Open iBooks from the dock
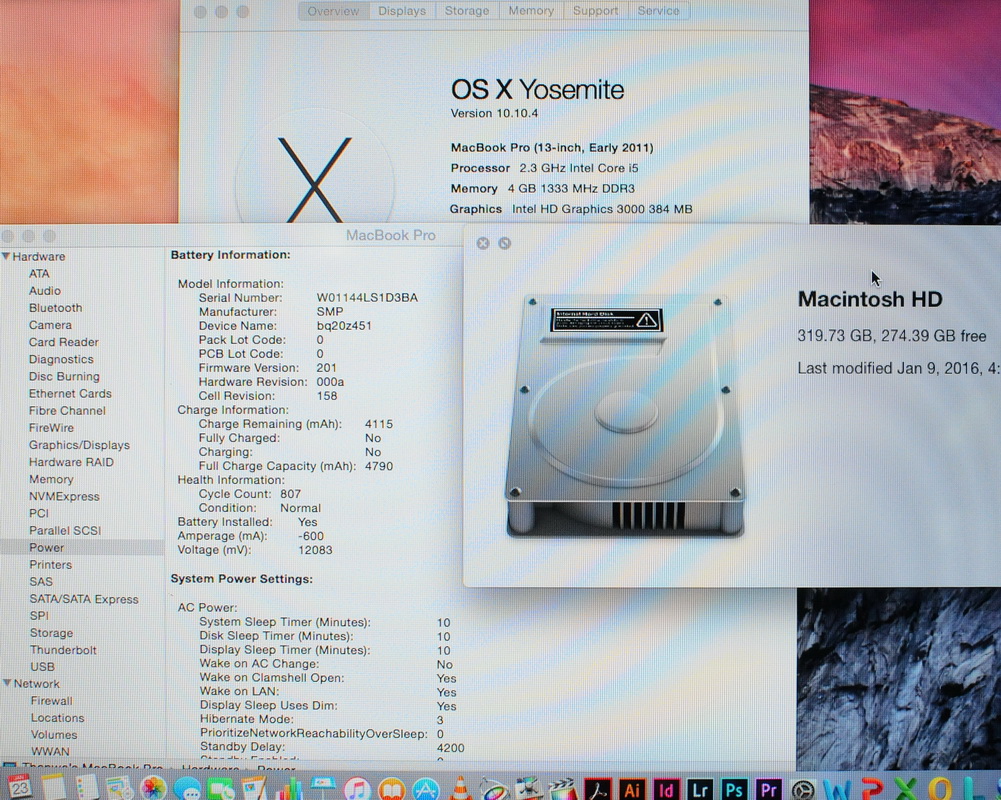The width and height of the screenshot is (1001, 800). pos(391,789)
